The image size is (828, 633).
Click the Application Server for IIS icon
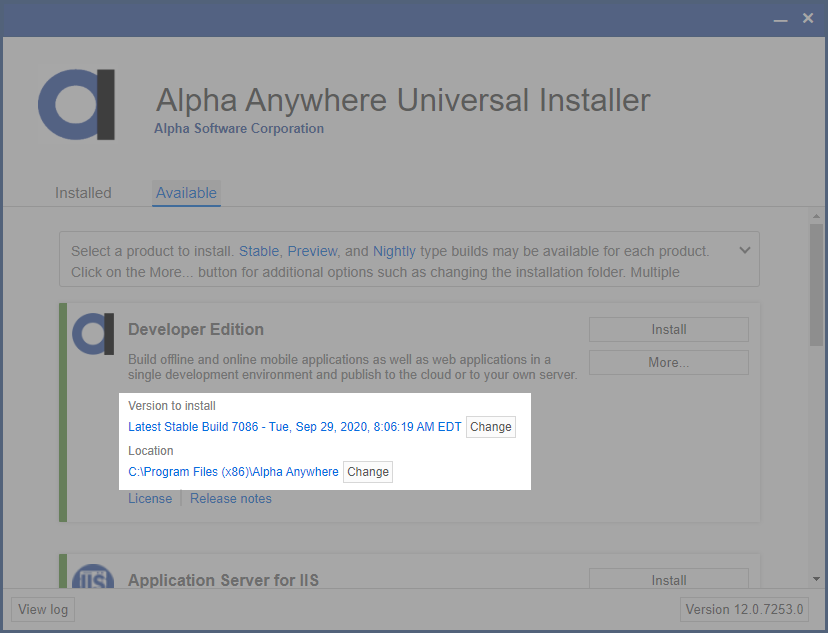(93, 576)
